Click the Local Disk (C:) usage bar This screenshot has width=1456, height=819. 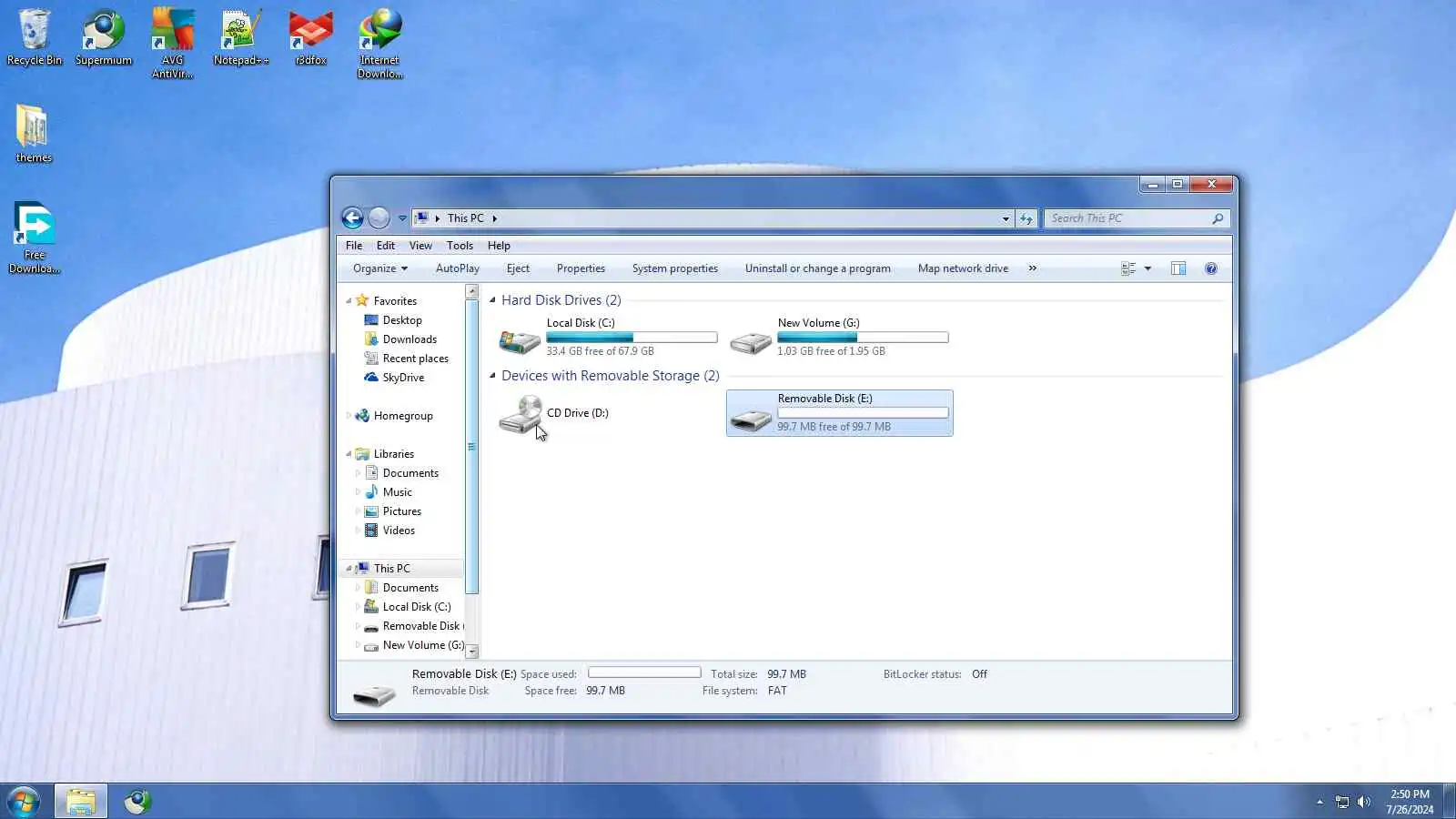click(632, 338)
